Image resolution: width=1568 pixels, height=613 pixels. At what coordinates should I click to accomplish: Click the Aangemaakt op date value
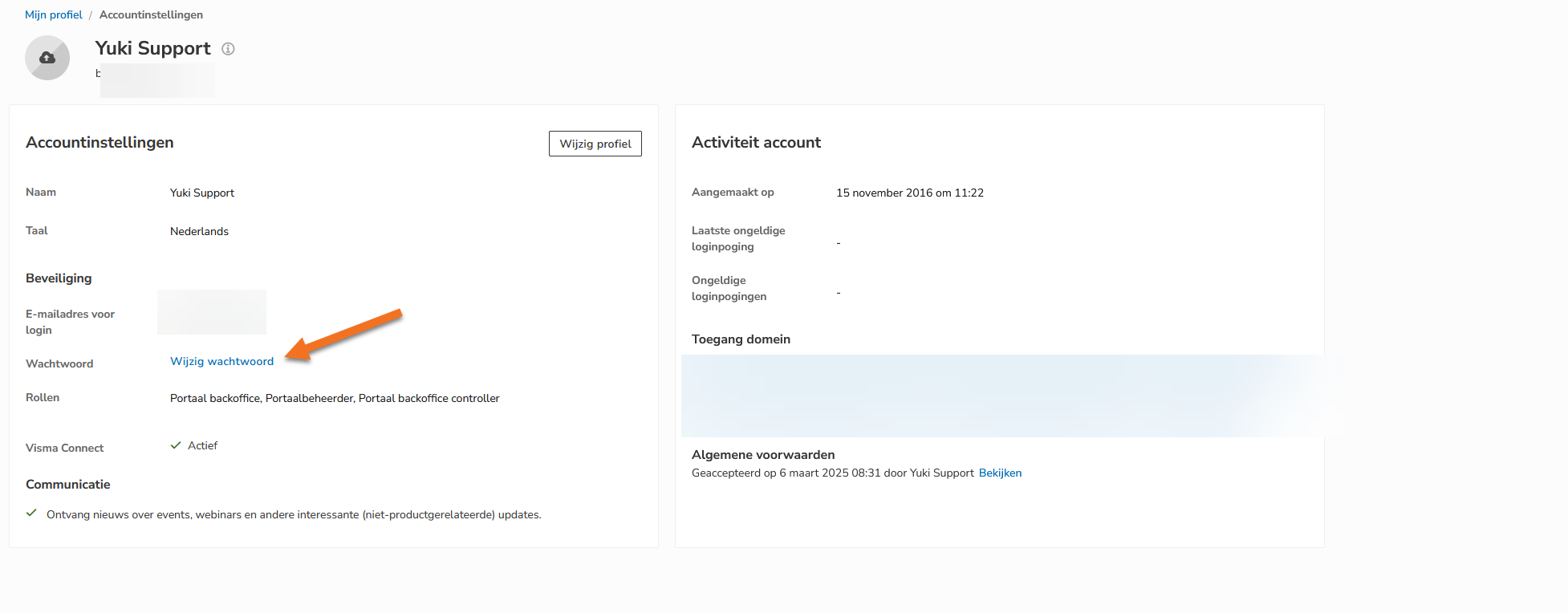[910, 193]
